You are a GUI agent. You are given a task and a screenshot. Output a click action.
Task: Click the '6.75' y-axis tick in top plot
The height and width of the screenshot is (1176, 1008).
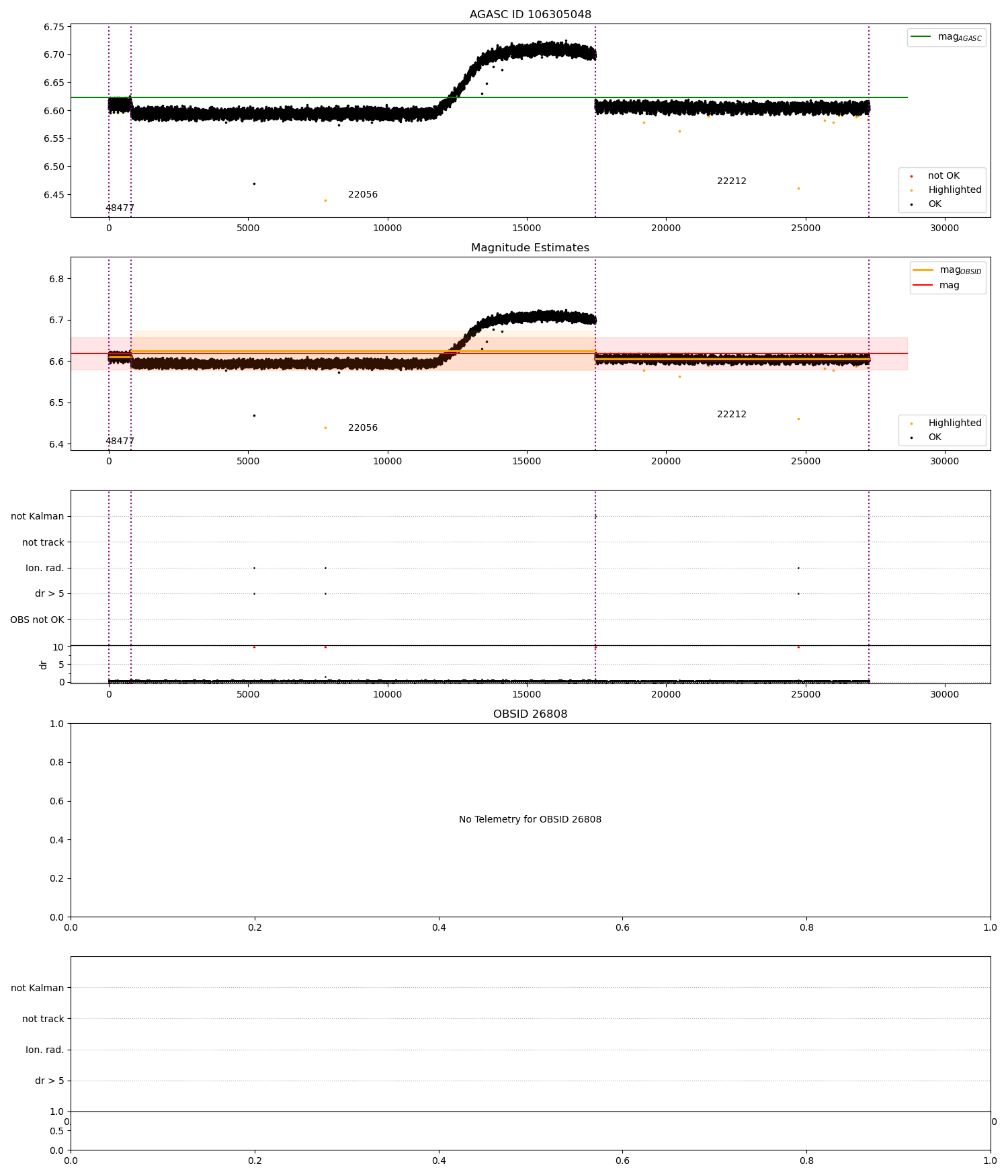pyautogui.click(x=54, y=28)
